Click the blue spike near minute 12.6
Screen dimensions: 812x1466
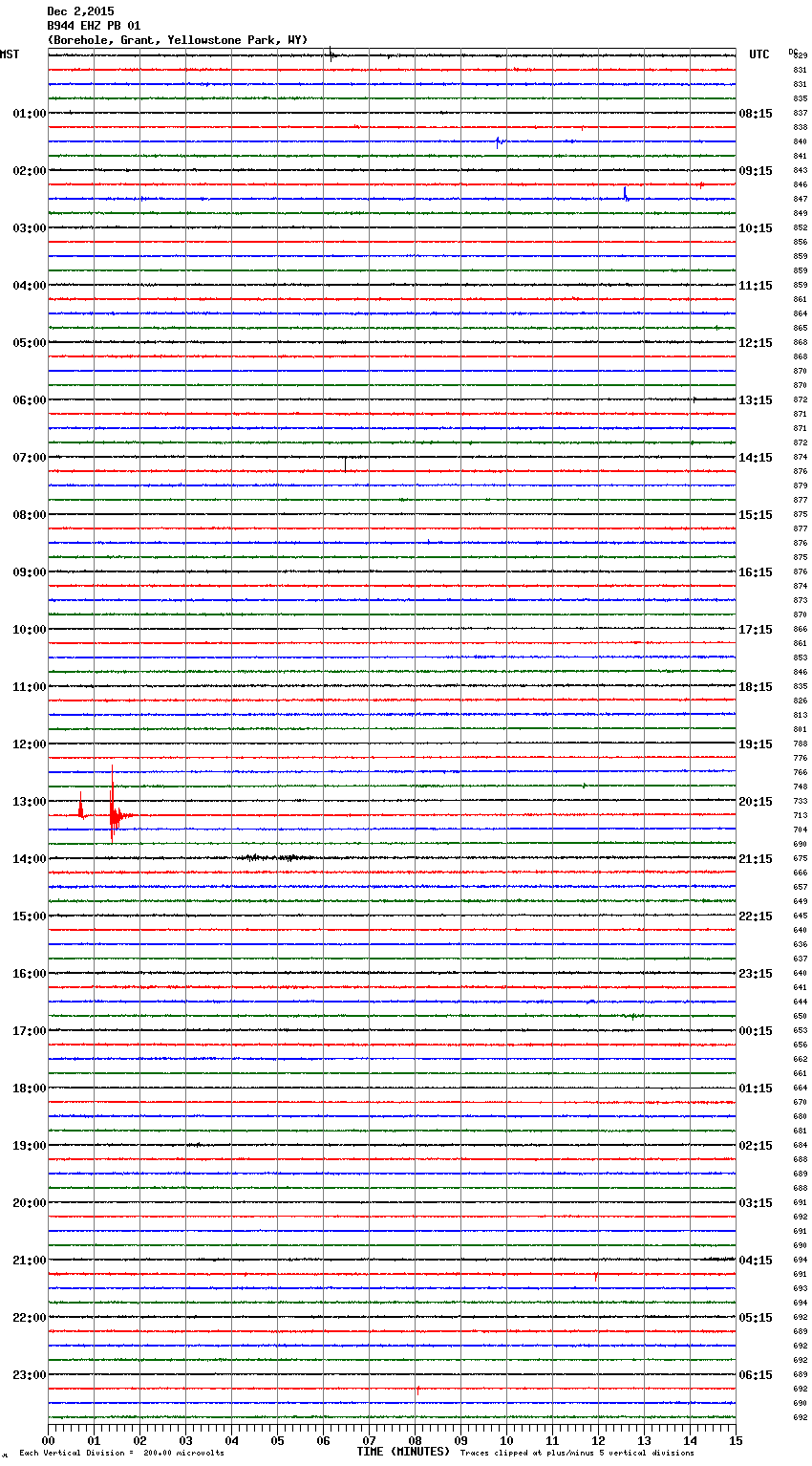coord(625,194)
